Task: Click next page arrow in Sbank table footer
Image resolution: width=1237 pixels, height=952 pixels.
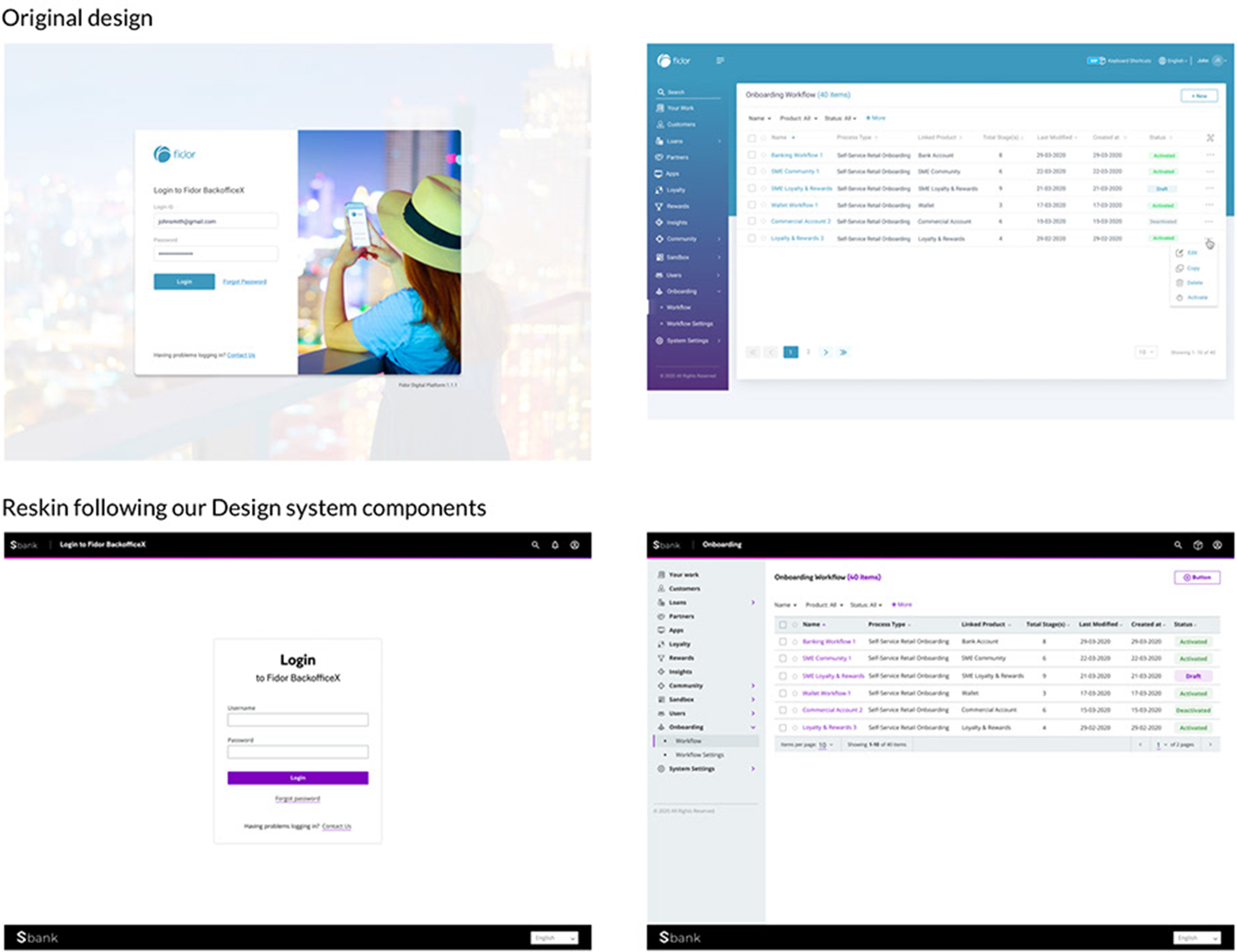Action: point(1210,745)
